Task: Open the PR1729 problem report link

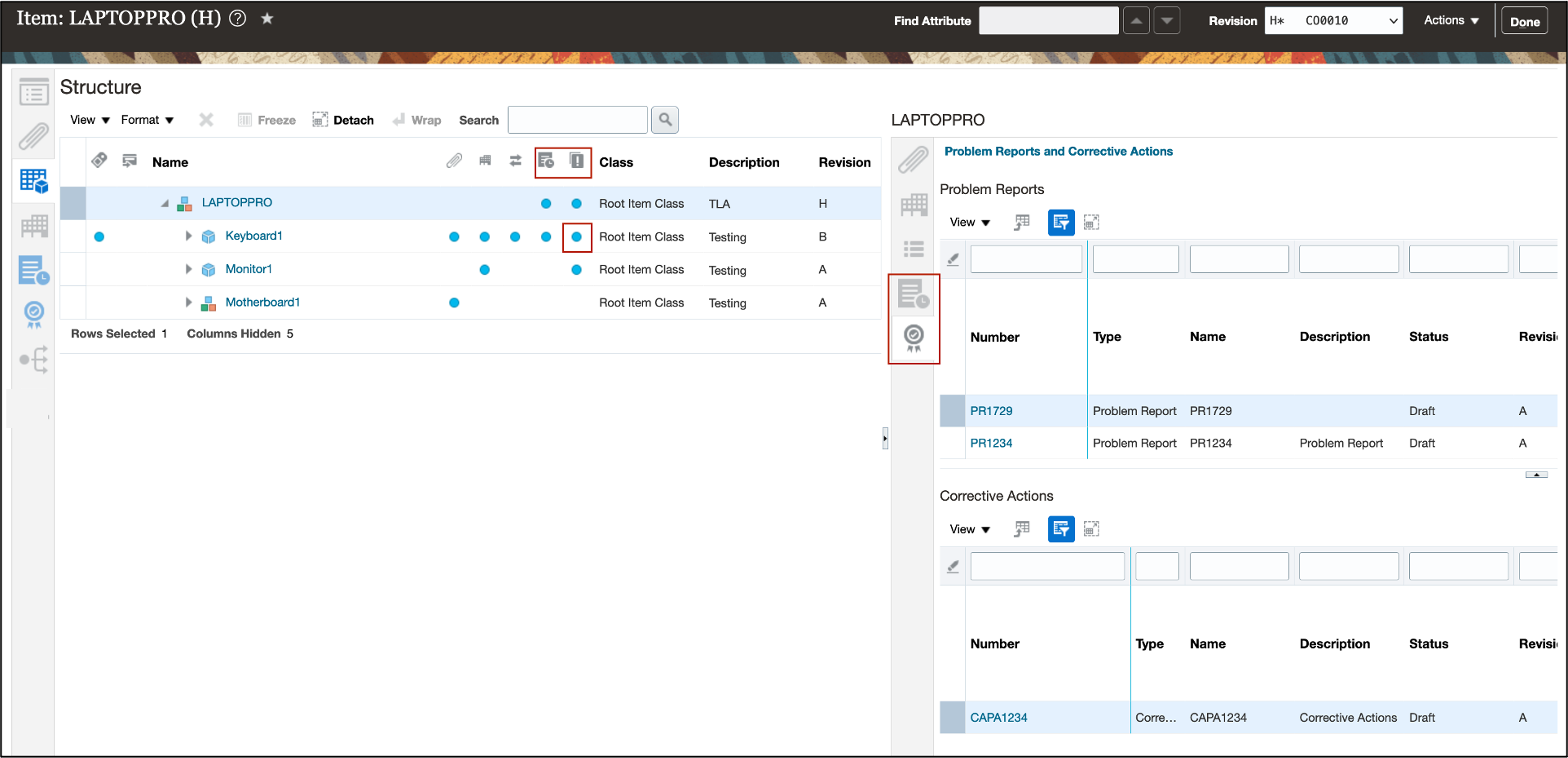Action: 991,411
